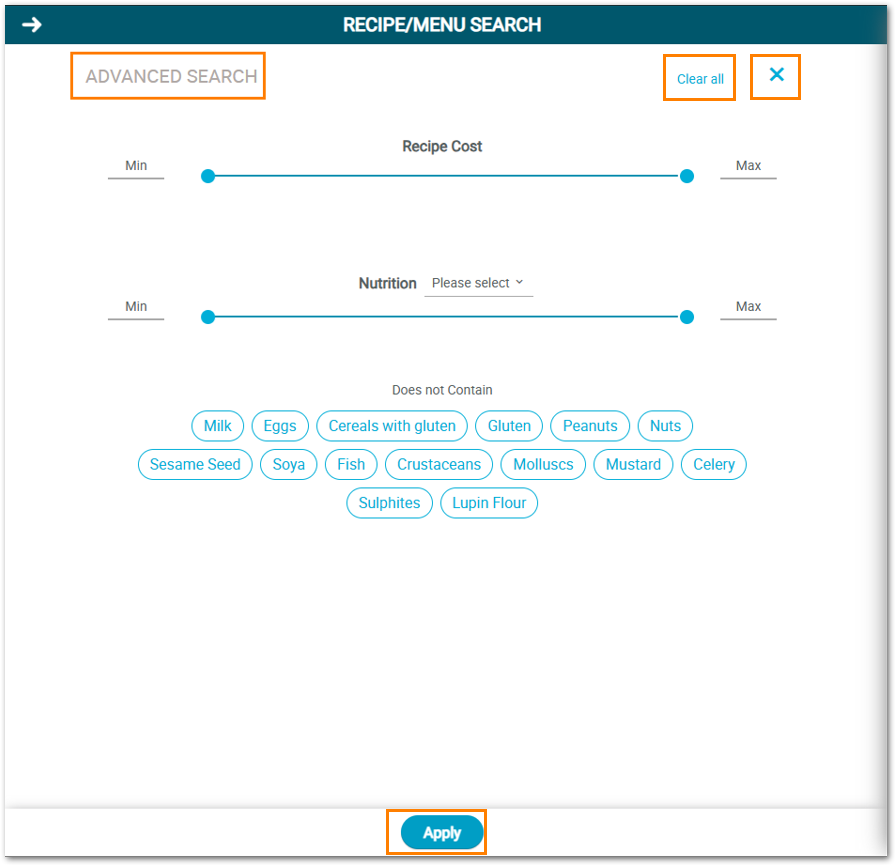Enable the Mustard exclusion filter
This screenshot has height=866, width=896.
(x=633, y=465)
